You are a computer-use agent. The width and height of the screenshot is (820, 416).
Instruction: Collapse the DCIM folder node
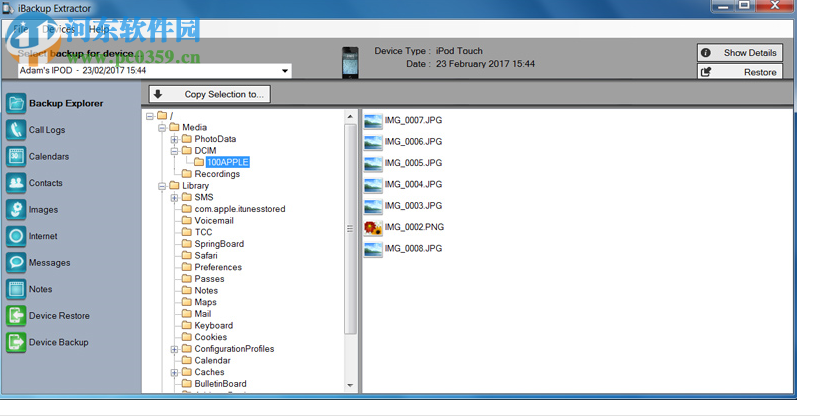[174, 151]
